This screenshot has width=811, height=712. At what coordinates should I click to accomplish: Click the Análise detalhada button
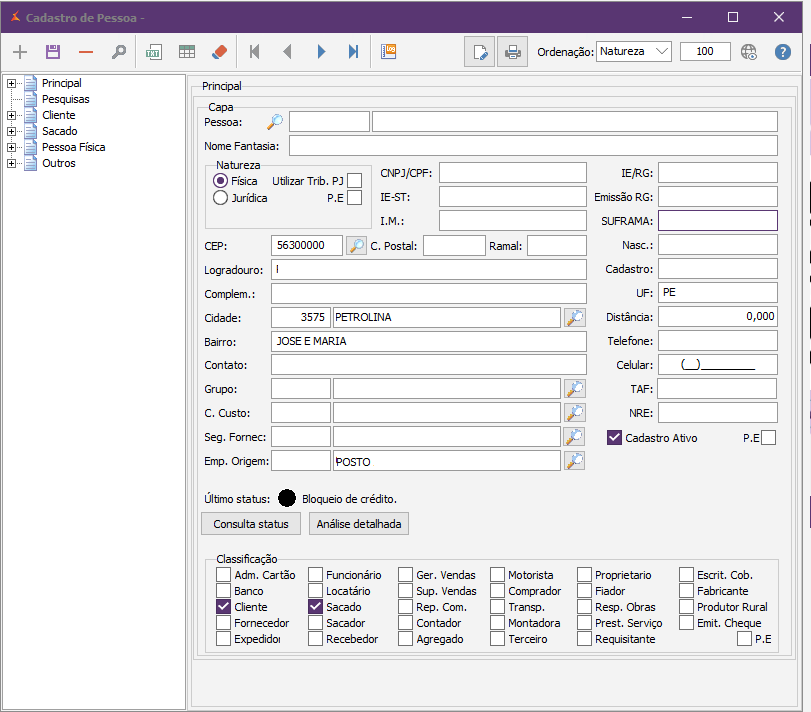click(x=359, y=524)
